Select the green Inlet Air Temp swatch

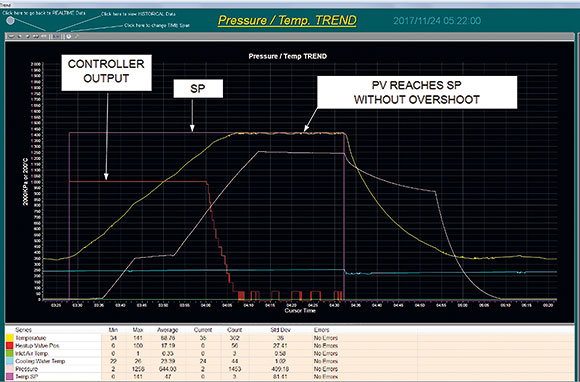coord(9,354)
